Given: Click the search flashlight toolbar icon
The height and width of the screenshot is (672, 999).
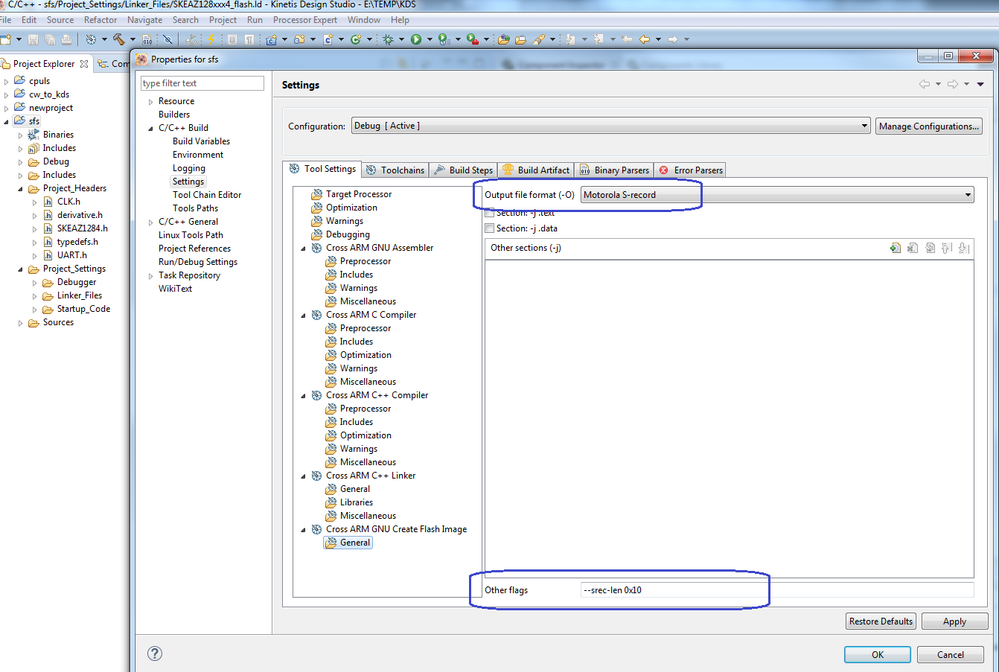Looking at the screenshot, I should coord(538,39).
